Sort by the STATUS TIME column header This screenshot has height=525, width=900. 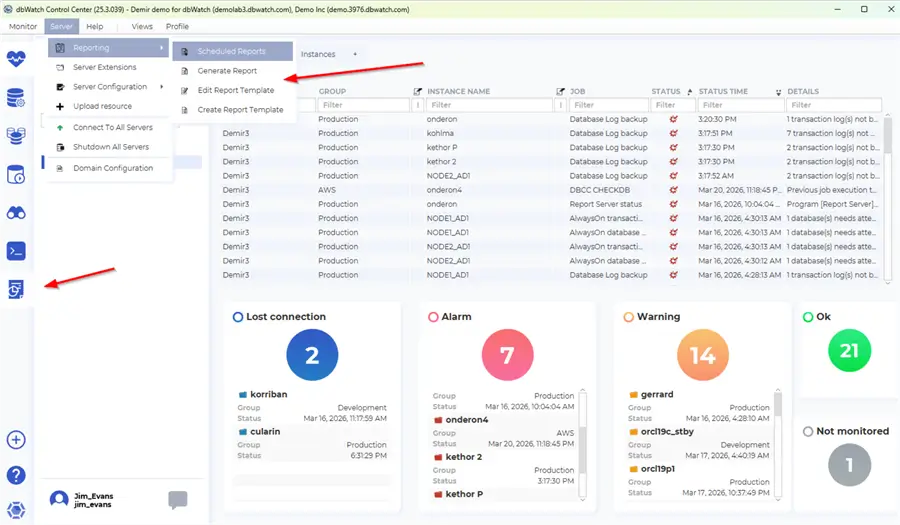723,91
